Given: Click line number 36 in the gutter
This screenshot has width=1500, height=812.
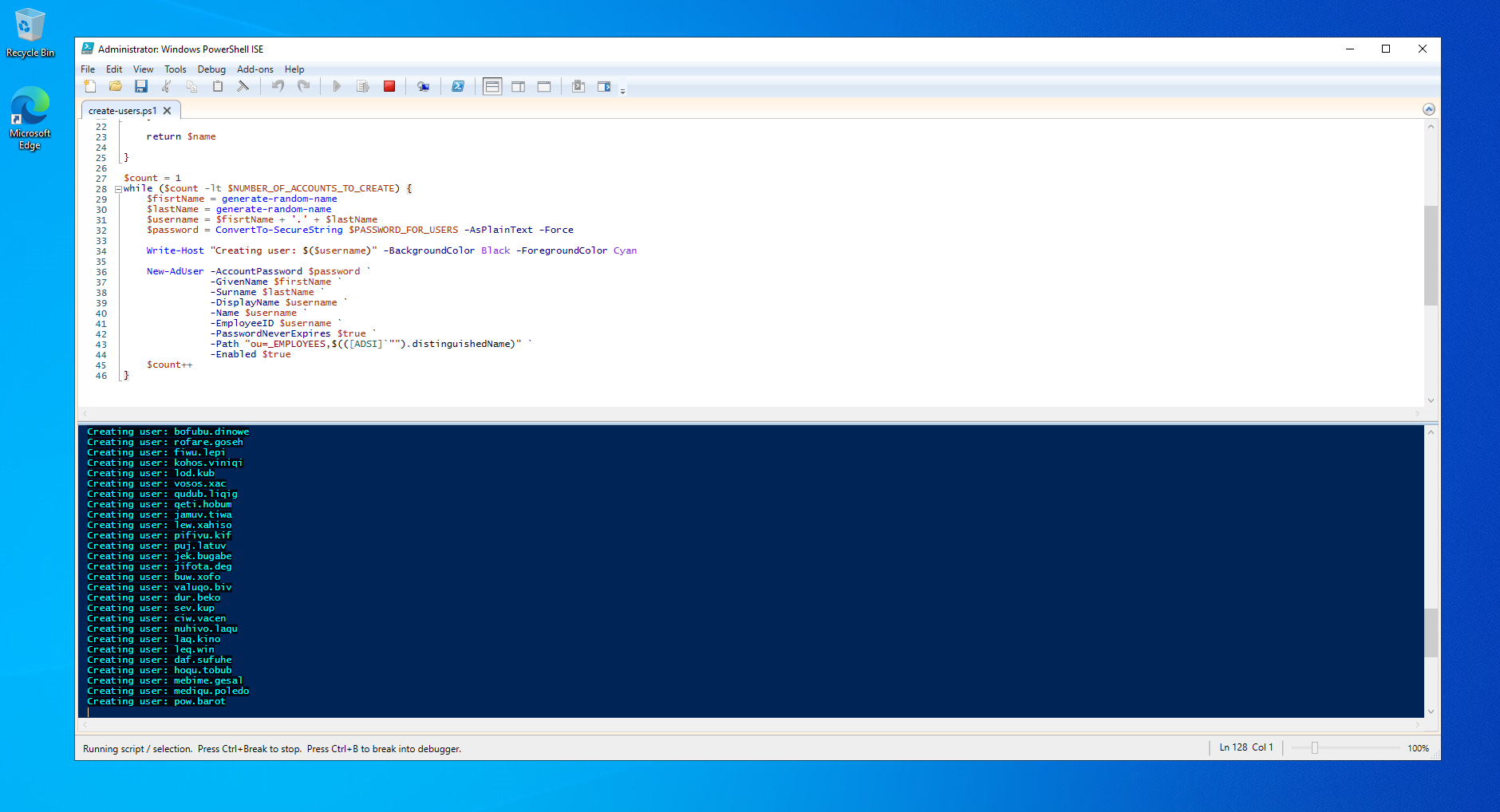Looking at the screenshot, I should click(x=101, y=272).
